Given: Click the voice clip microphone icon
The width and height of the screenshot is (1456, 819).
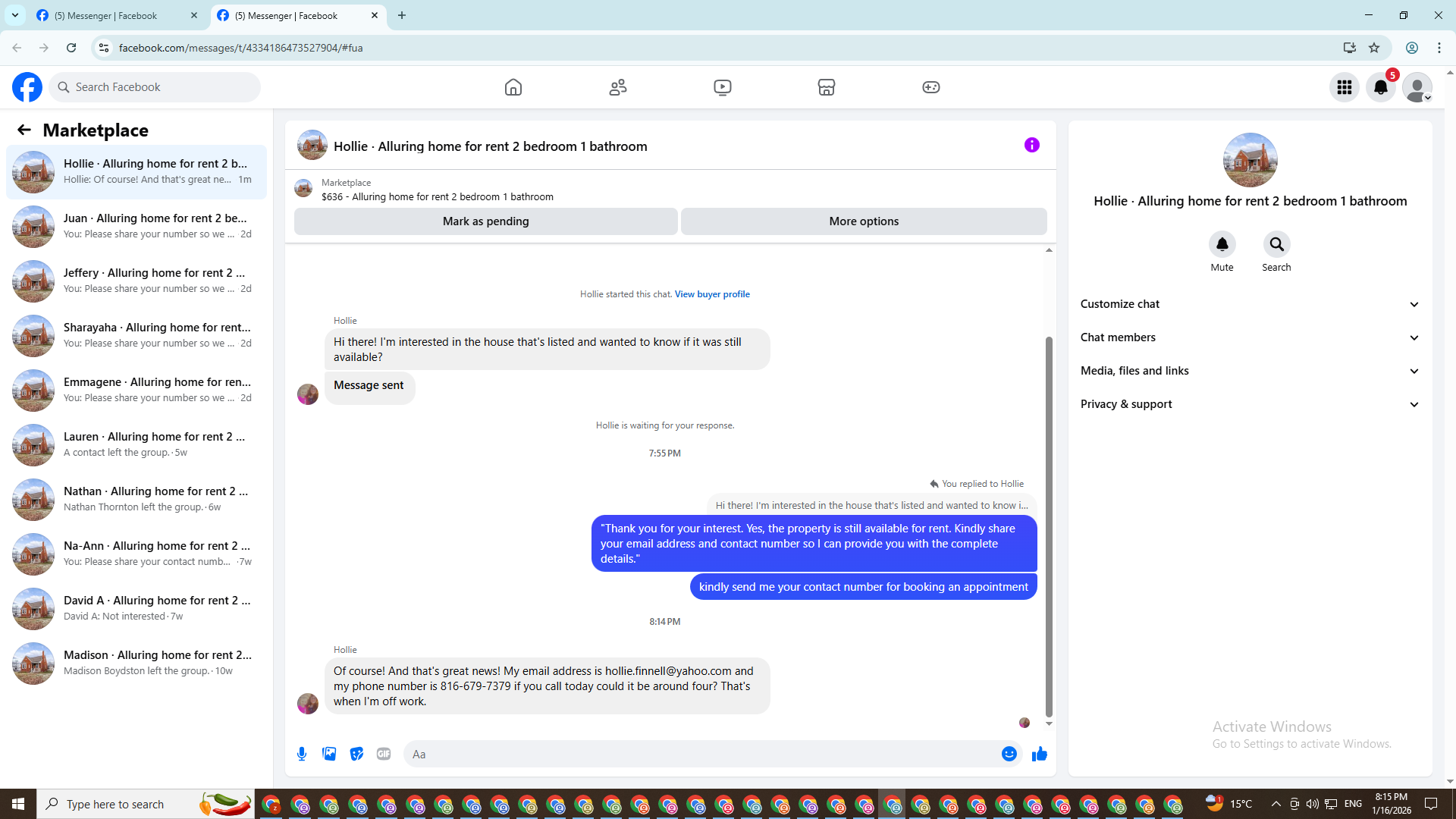Looking at the screenshot, I should click(302, 754).
